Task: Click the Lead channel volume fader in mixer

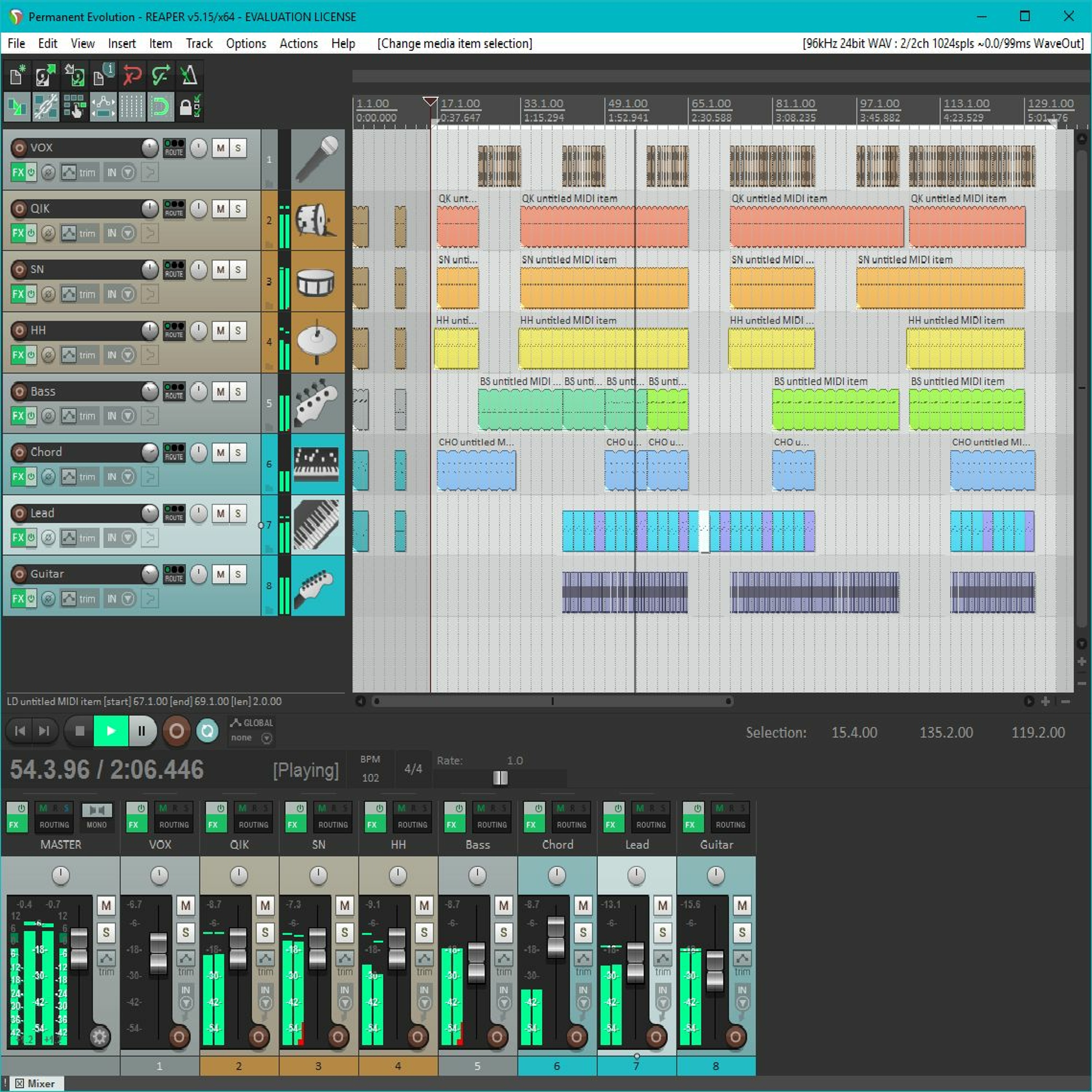Action: click(635, 962)
